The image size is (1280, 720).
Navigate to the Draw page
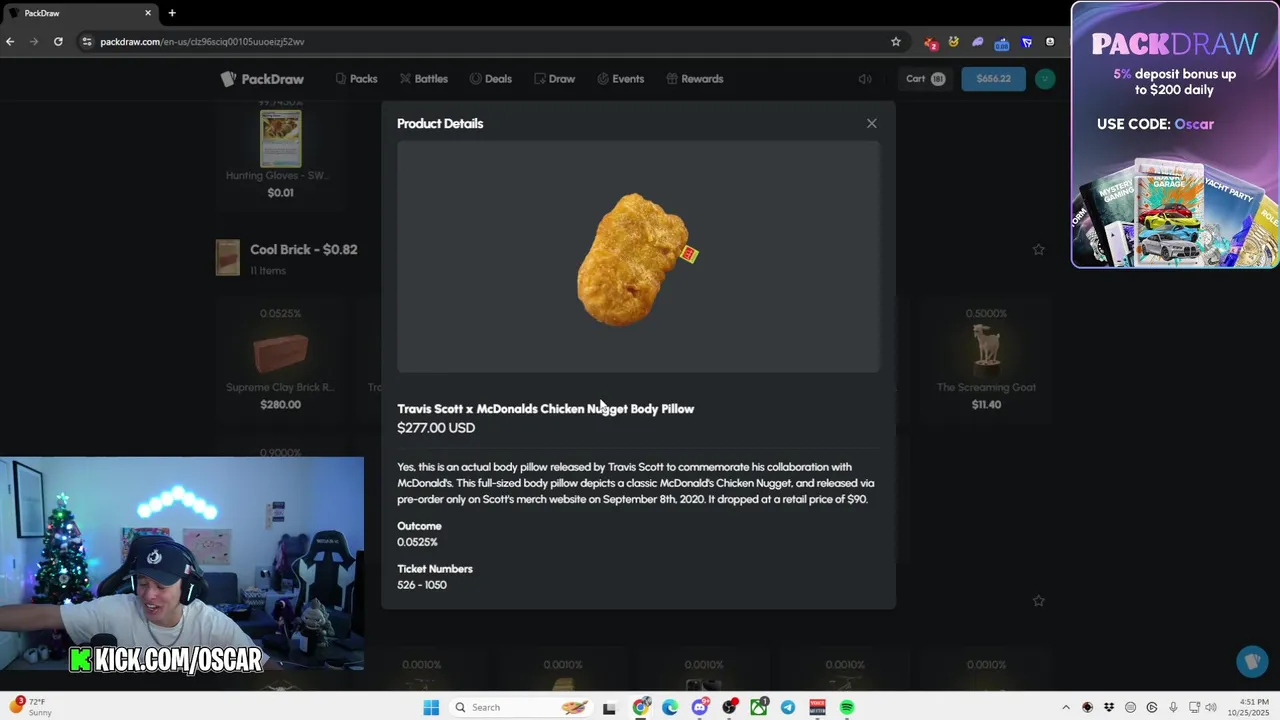coord(554,79)
